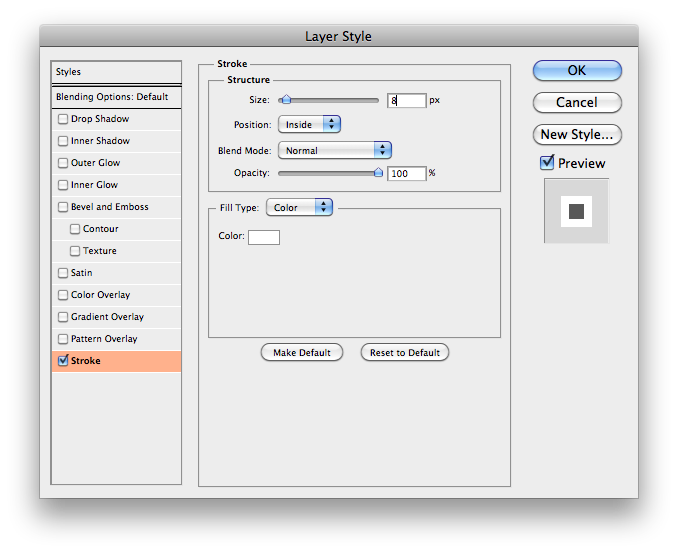Click the Opacity percent input field
The image size is (678, 553).
[407, 173]
